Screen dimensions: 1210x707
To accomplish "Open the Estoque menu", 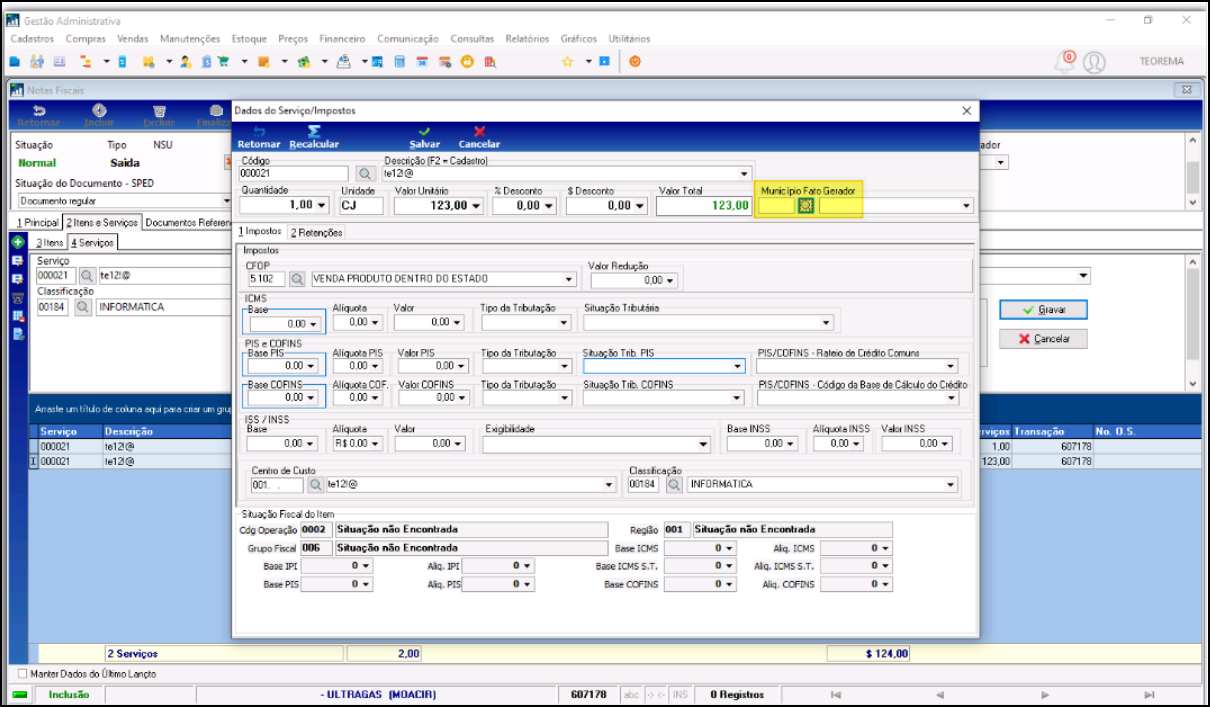I will (249, 39).
